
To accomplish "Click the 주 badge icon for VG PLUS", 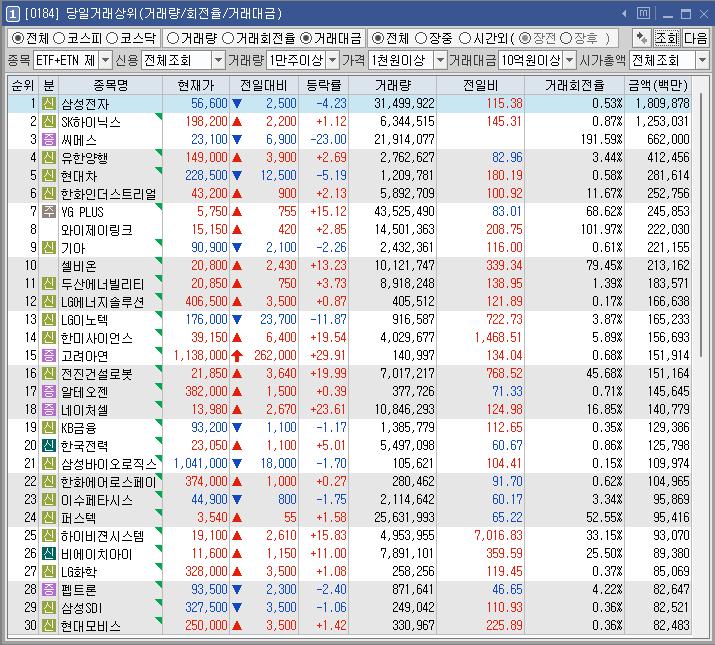I will pyautogui.click(x=49, y=212).
